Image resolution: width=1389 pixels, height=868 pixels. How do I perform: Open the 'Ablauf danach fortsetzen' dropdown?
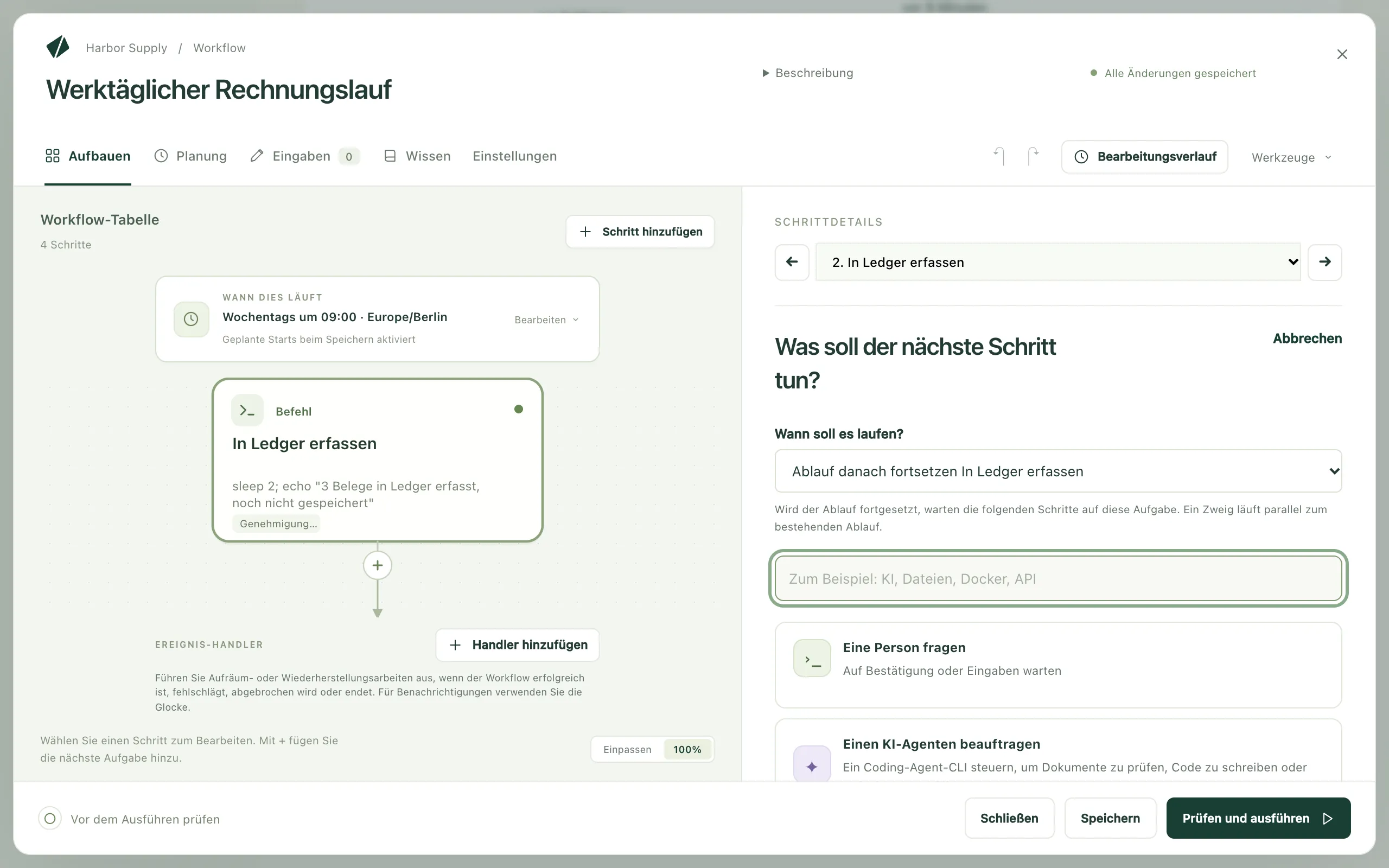coord(1058,471)
